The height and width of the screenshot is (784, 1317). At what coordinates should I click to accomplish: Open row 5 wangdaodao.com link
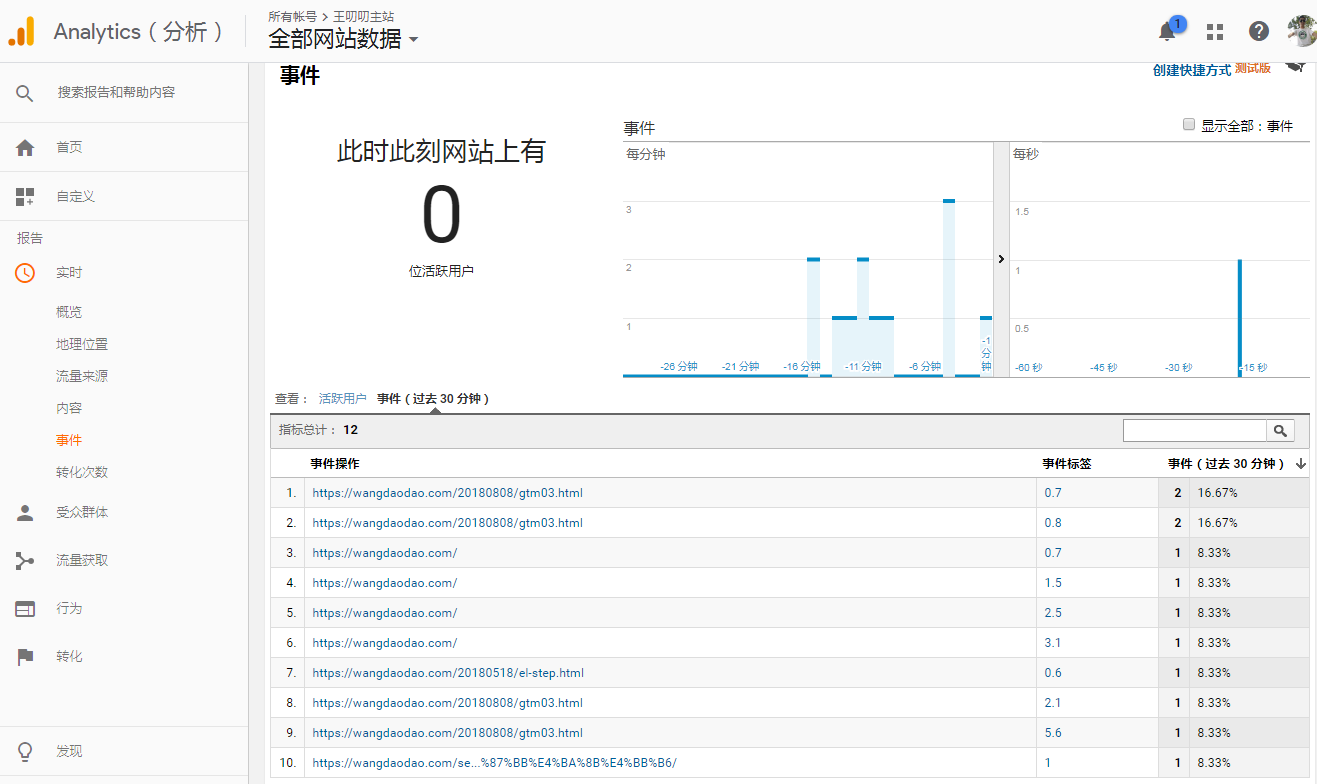[x=385, y=613]
